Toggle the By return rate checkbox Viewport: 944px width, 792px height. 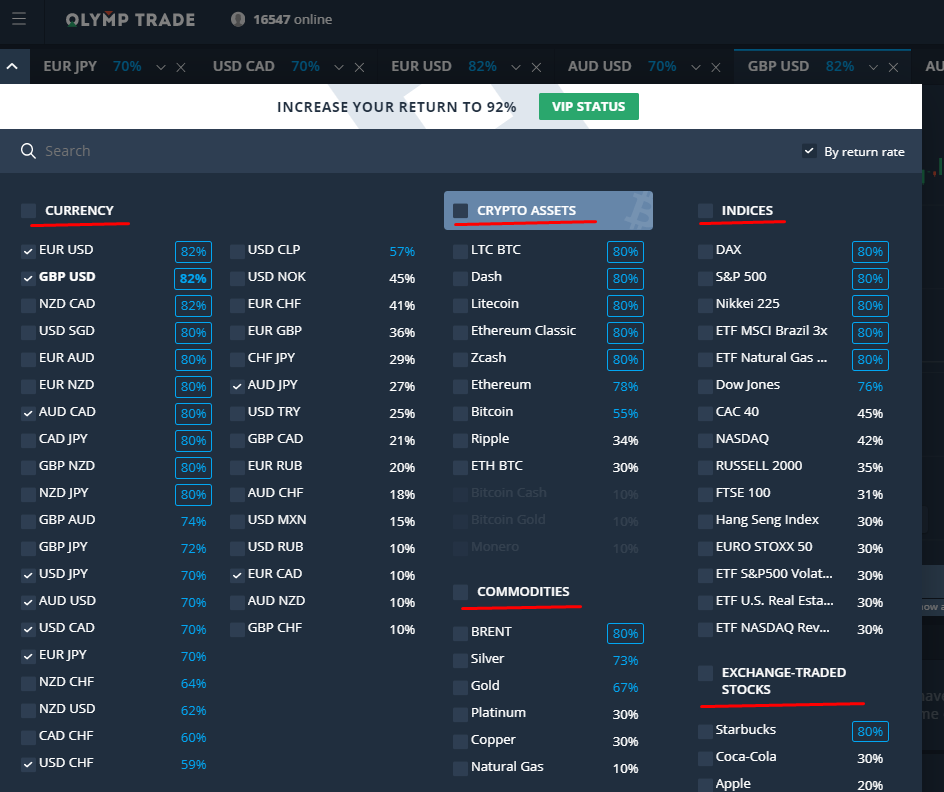pos(809,151)
